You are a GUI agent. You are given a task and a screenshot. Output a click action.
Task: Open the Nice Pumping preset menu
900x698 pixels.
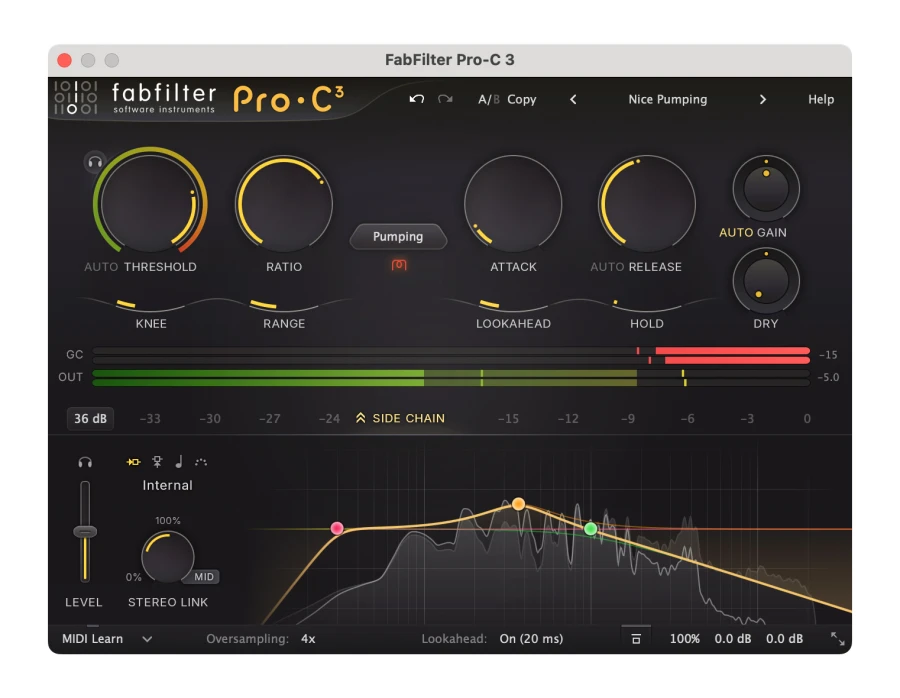[x=668, y=99]
